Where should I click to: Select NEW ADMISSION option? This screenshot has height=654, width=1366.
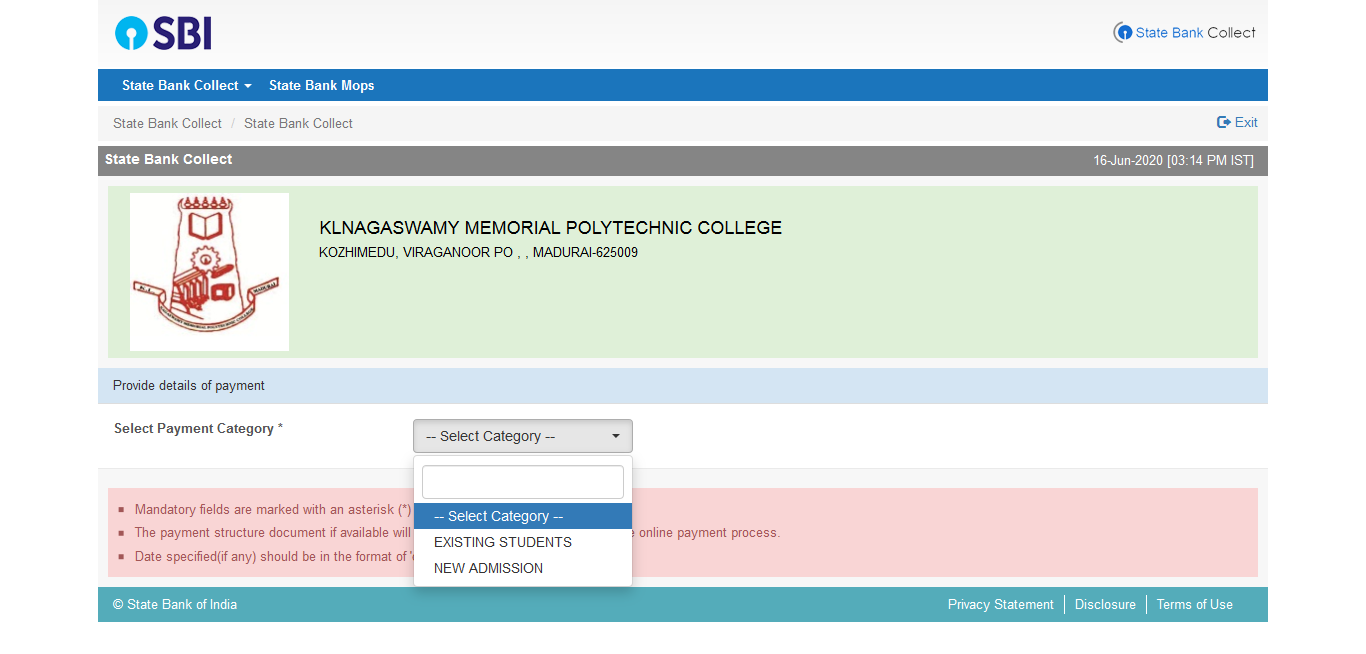pyautogui.click(x=523, y=568)
